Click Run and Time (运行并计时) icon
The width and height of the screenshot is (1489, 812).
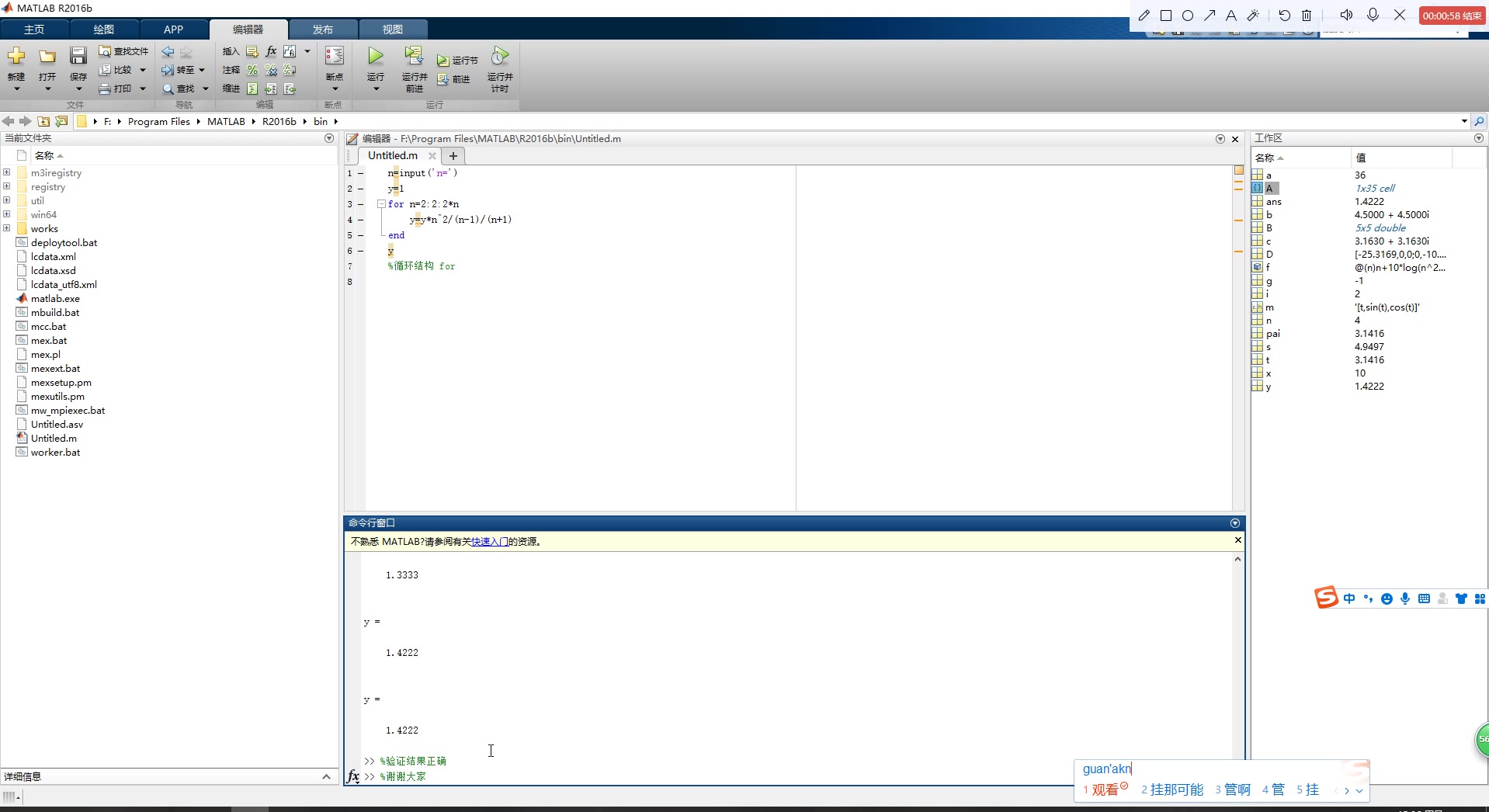(500, 56)
